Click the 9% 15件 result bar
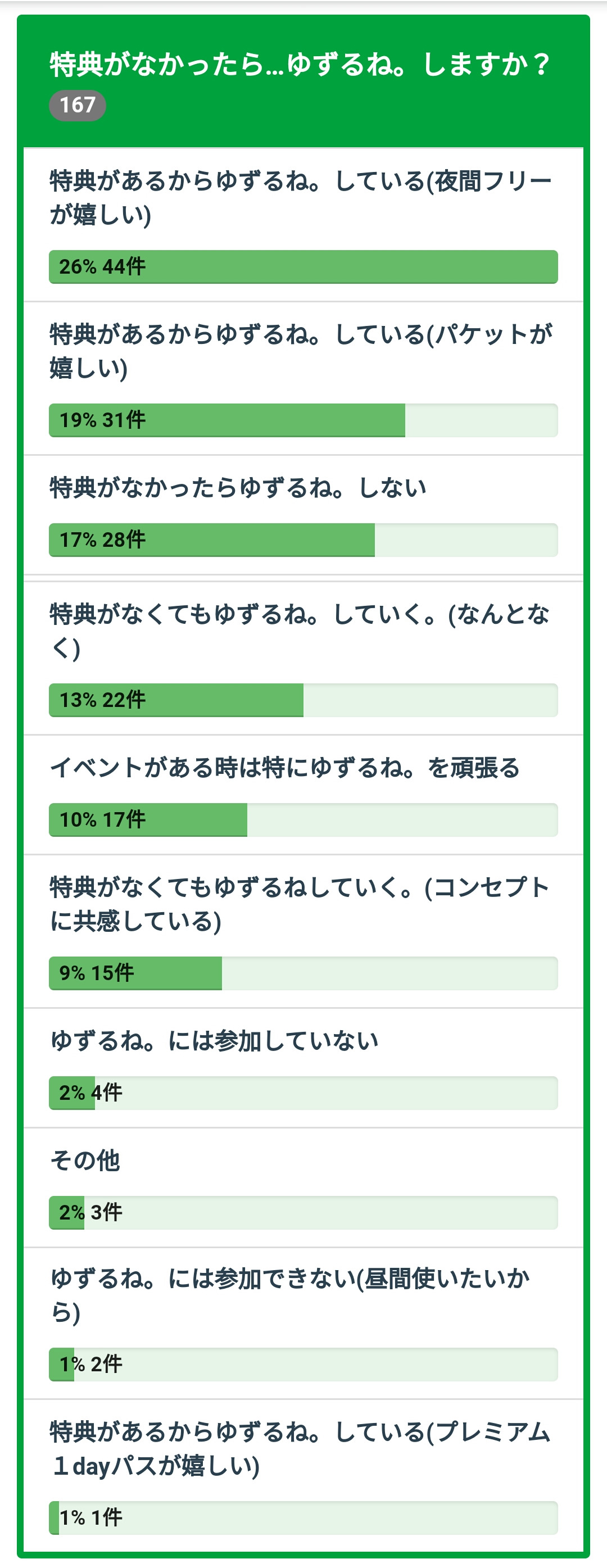The image size is (607, 1568). tap(303, 973)
